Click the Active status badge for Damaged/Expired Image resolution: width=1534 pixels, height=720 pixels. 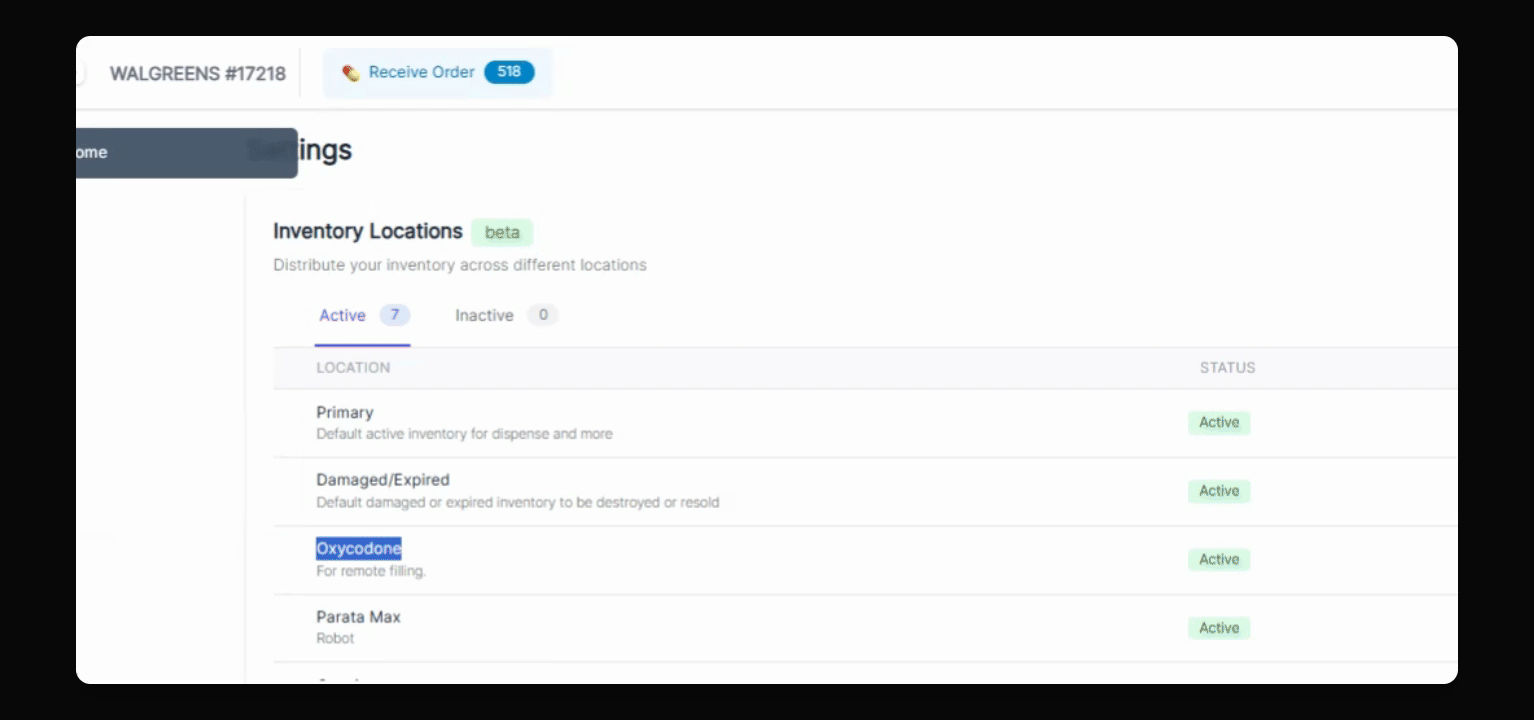[x=1219, y=491]
